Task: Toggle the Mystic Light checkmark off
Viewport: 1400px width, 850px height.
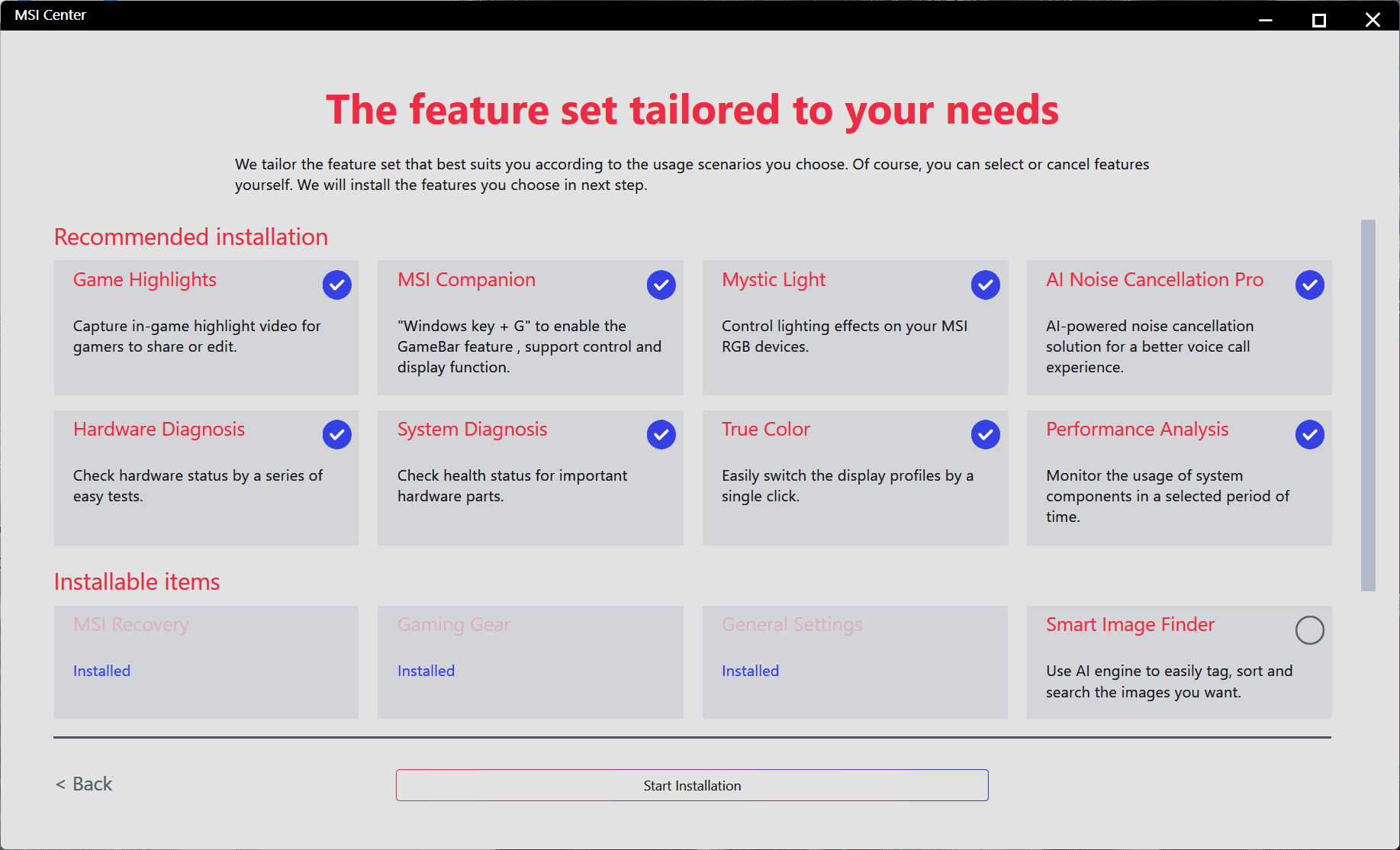Action: [x=985, y=285]
